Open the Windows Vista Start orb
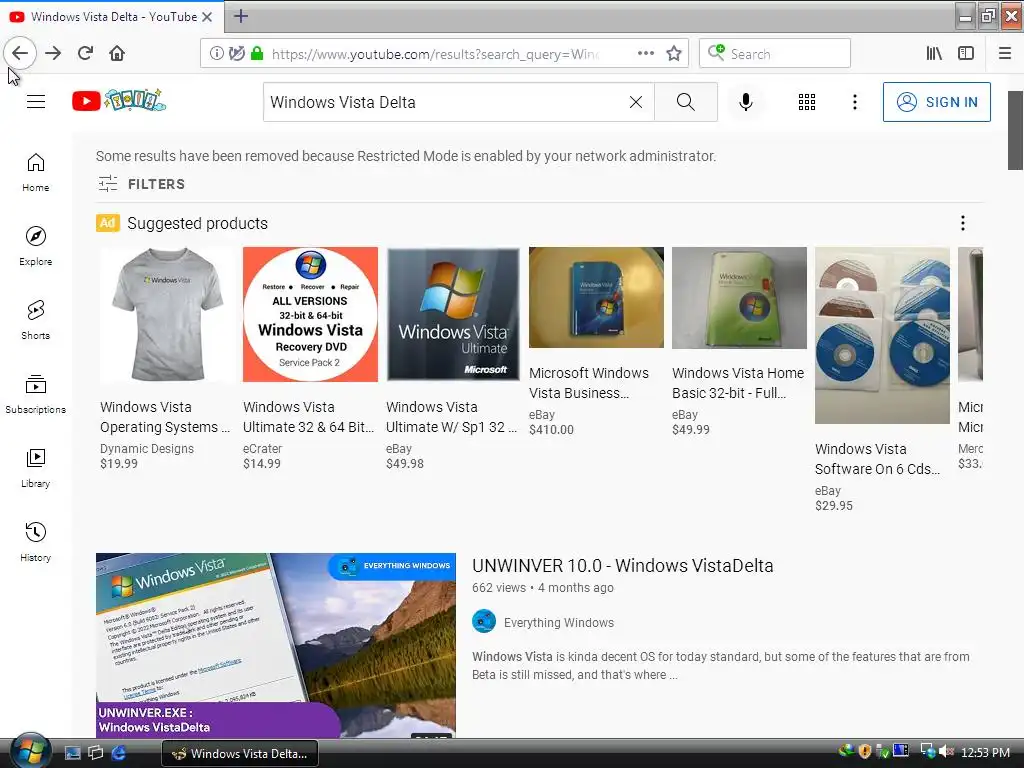The height and width of the screenshot is (768, 1024). [x=29, y=751]
